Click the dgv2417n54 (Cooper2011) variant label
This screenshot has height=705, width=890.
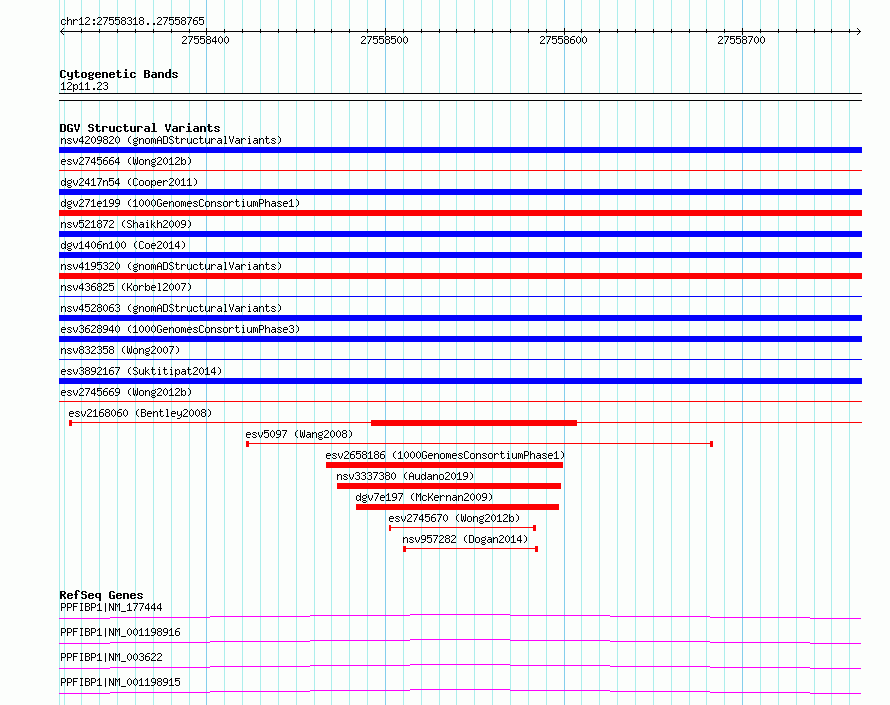129,182
